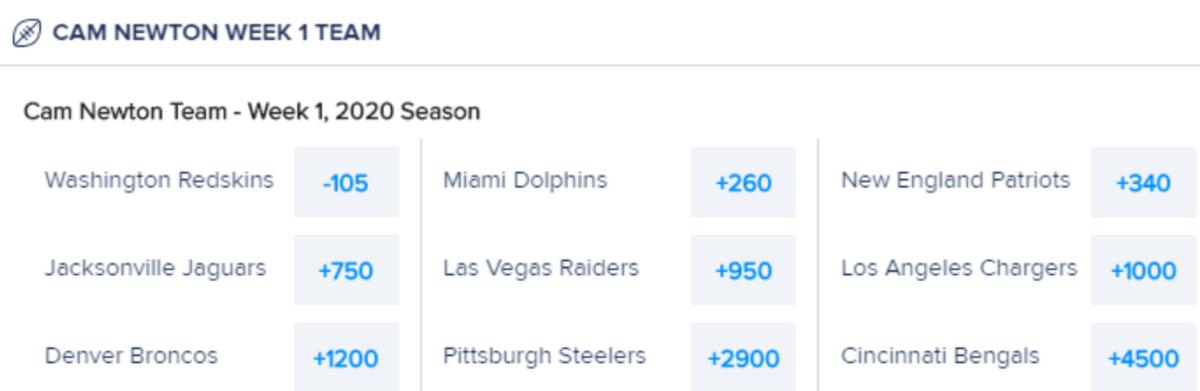The width and height of the screenshot is (1200, 391).
Task: Click the Cincinnati Bengals team name
Action: pyautogui.click(x=940, y=356)
